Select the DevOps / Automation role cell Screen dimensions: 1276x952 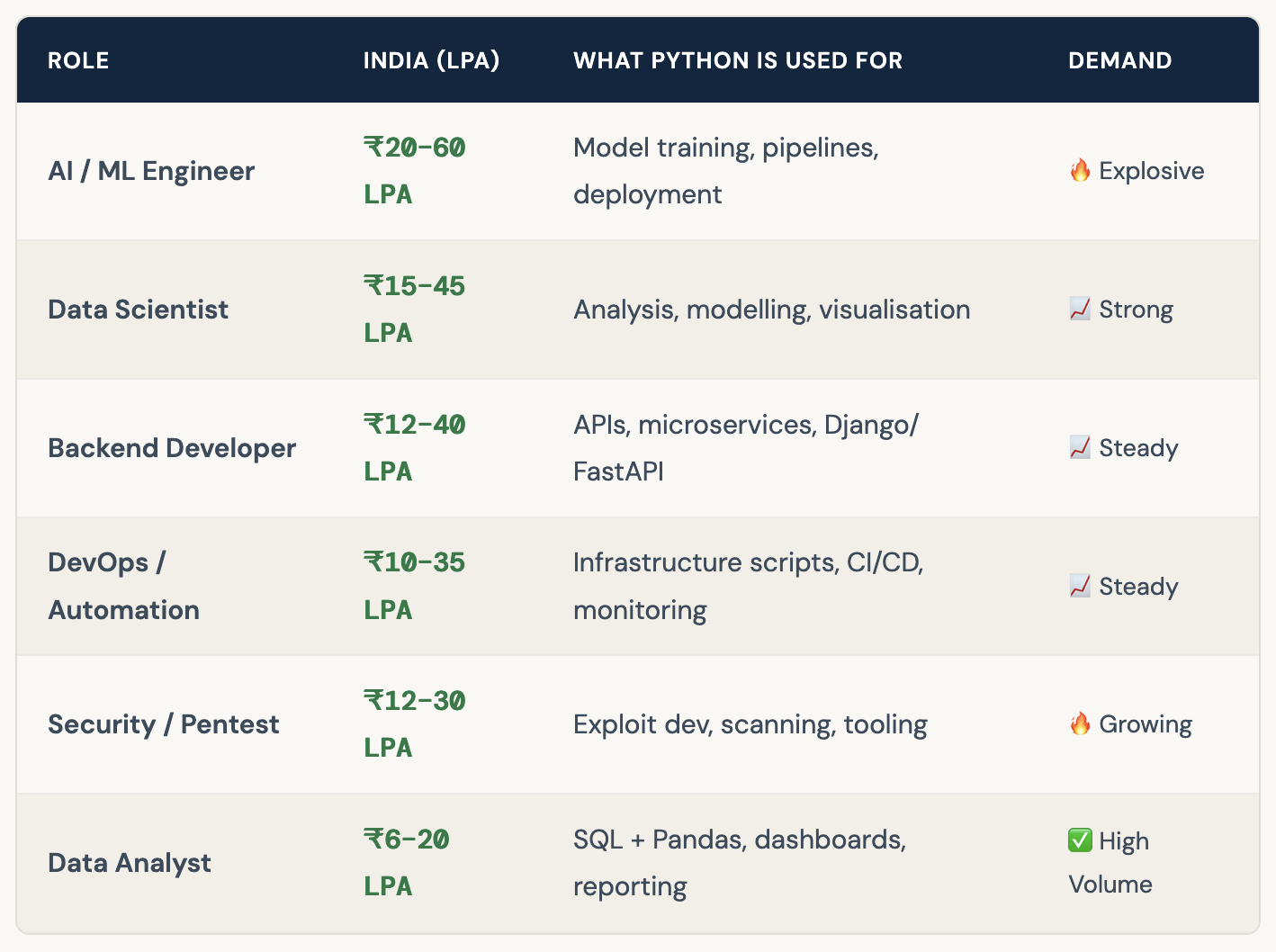pyautogui.click(x=123, y=586)
